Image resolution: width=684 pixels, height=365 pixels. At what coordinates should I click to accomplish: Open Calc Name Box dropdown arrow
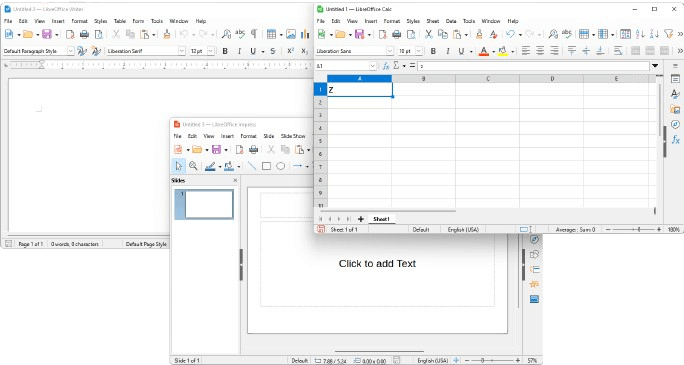373,66
